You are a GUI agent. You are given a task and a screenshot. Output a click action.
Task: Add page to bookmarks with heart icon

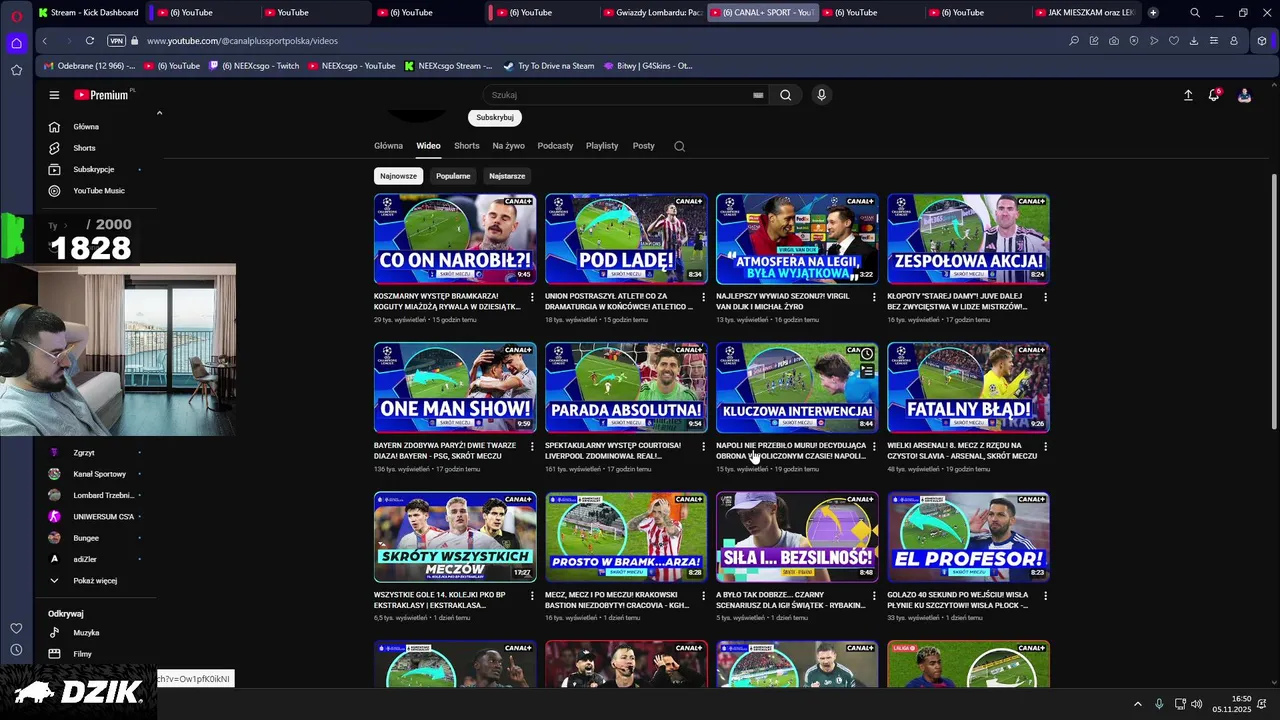1174,41
